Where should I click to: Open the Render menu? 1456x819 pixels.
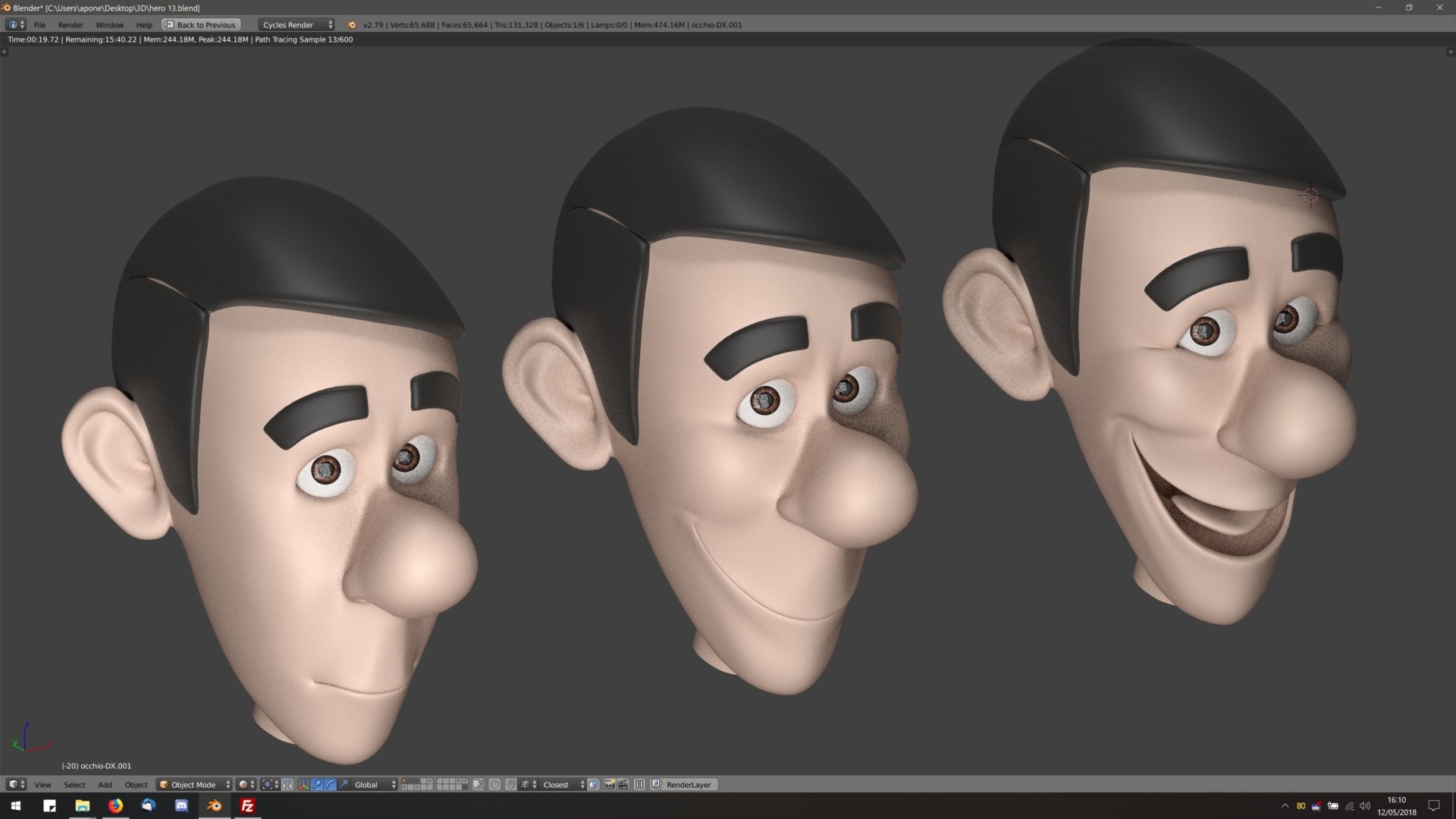(71, 25)
